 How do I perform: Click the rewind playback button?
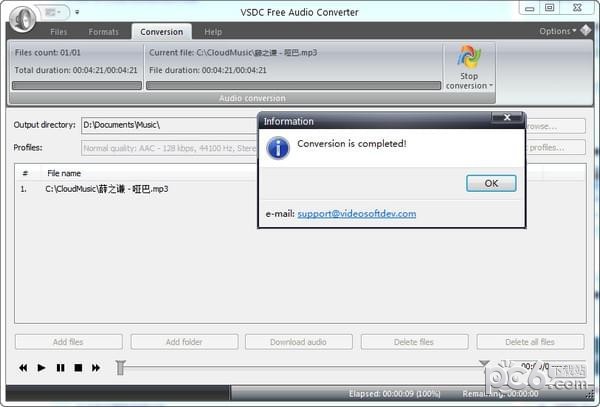tap(23, 368)
